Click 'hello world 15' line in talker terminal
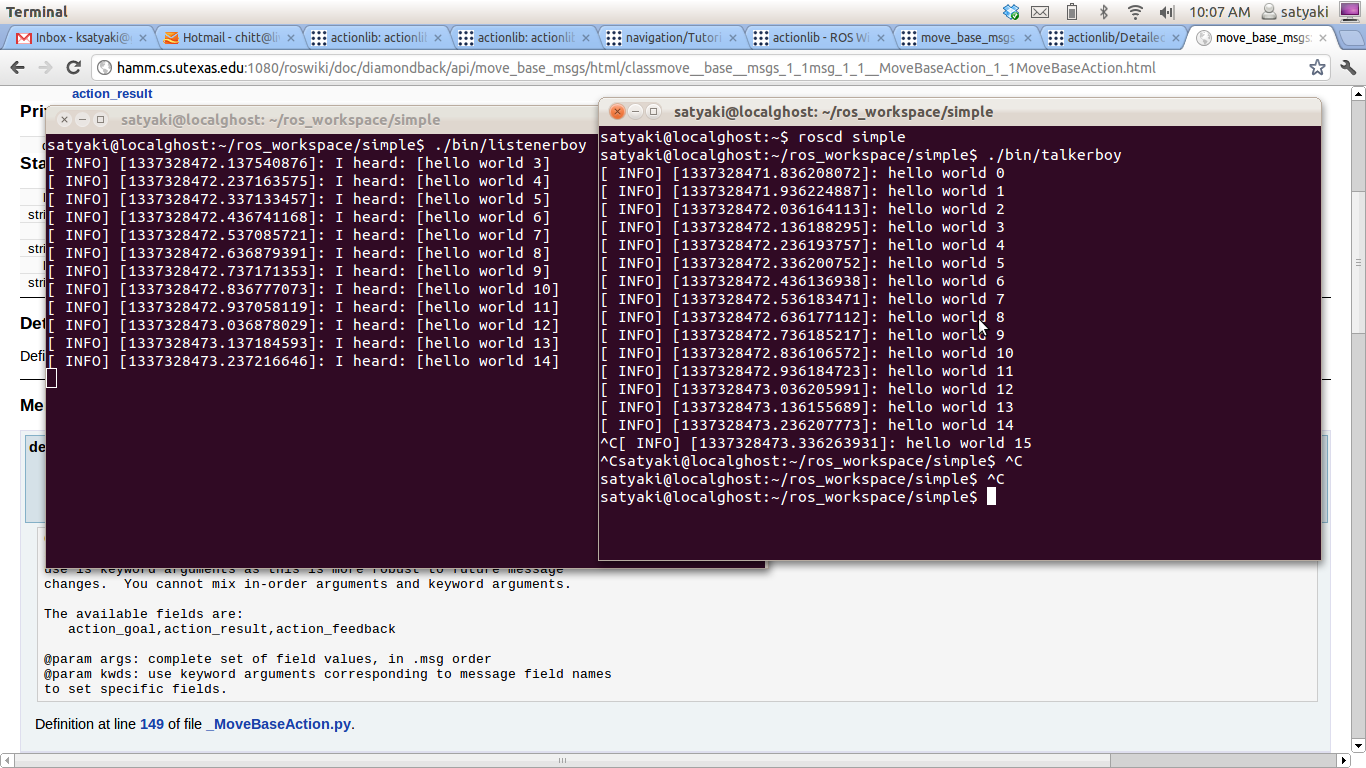 coord(816,443)
